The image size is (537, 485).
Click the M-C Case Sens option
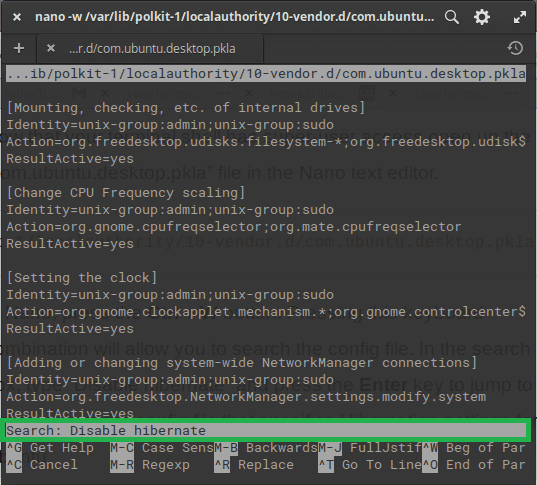pyautogui.click(x=162, y=448)
